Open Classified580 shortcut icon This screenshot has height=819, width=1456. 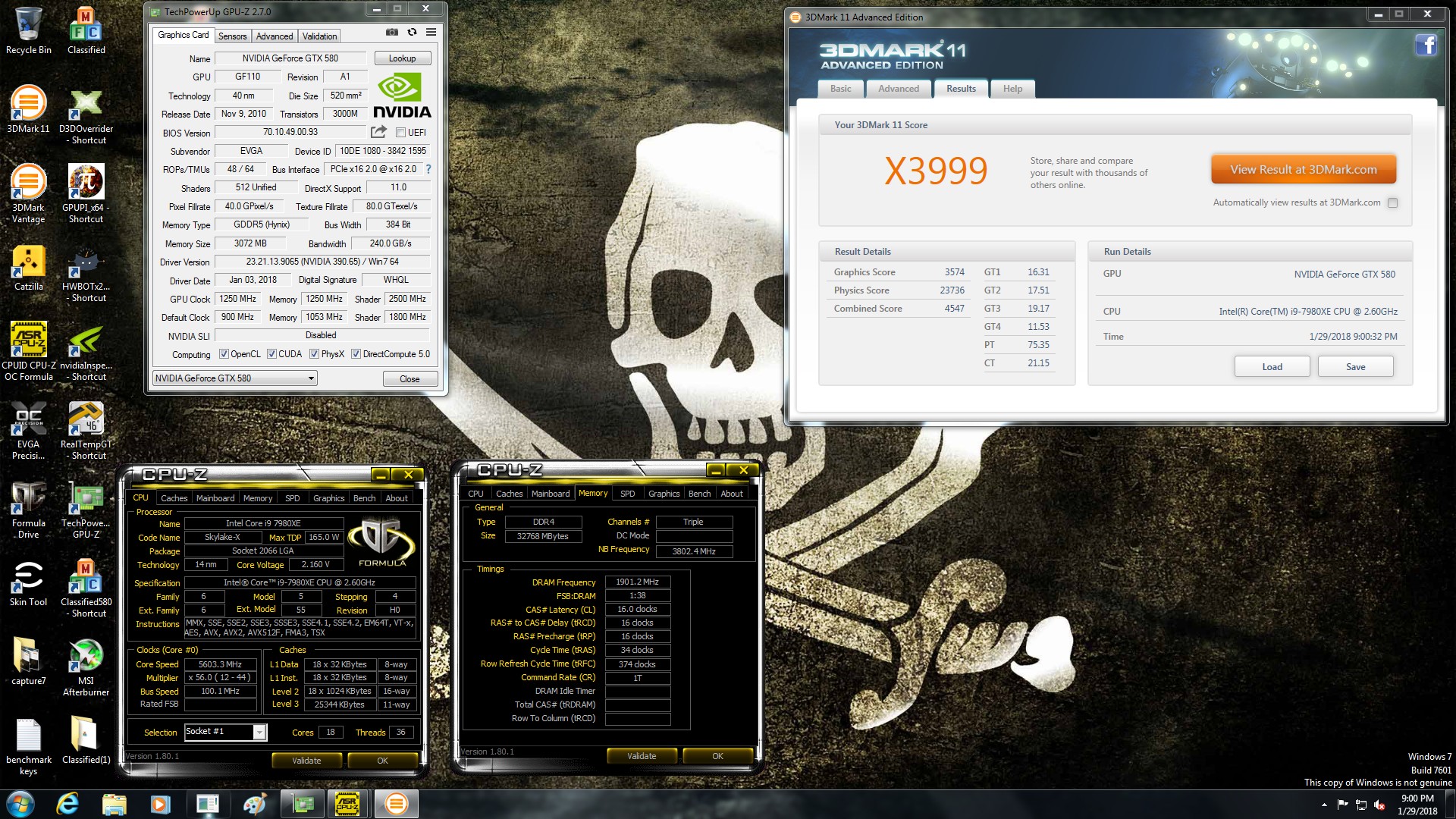point(86,588)
